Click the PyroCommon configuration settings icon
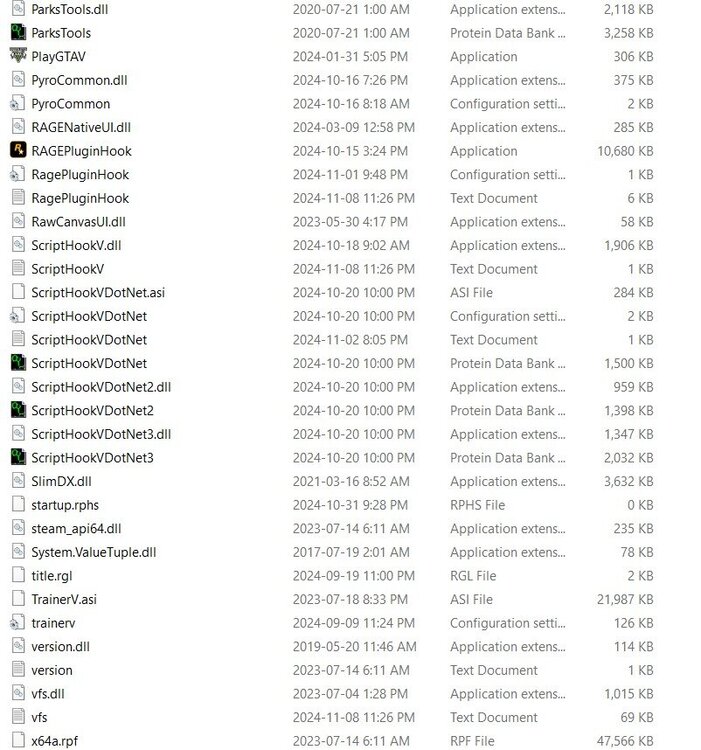This screenshot has height=750, width=701. point(17,103)
